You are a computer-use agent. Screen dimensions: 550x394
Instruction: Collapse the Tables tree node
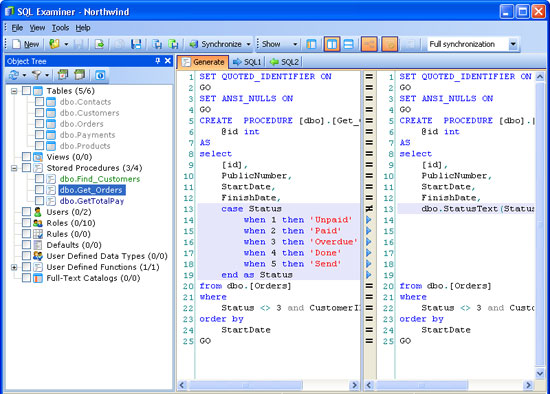click(14, 91)
